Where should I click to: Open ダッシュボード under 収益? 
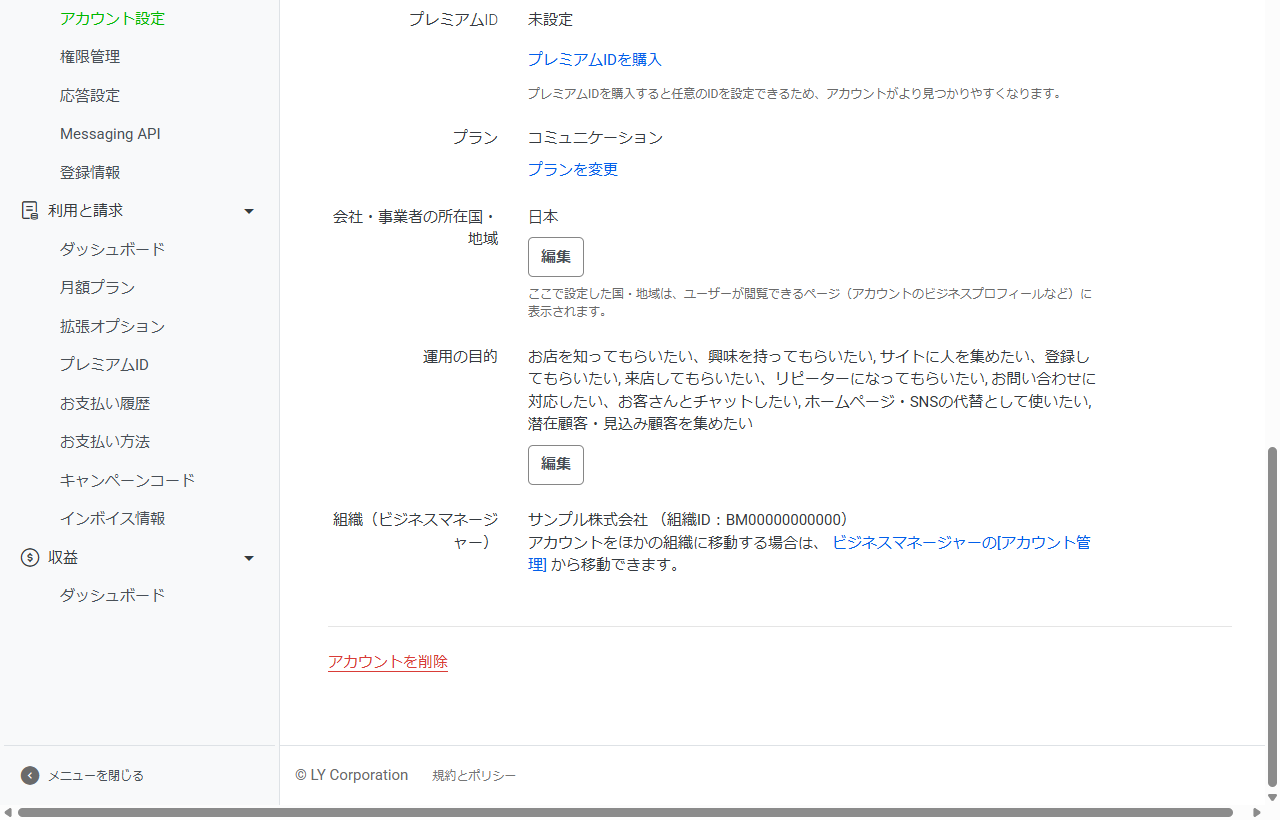click(x=112, y=596)
